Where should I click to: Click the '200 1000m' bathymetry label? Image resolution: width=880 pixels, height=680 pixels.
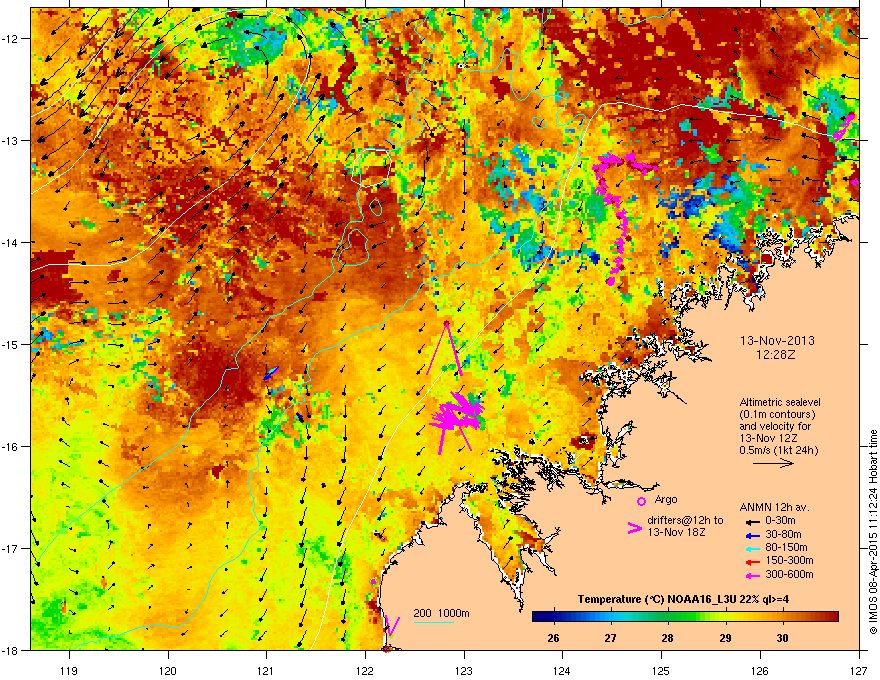point(441,613)
